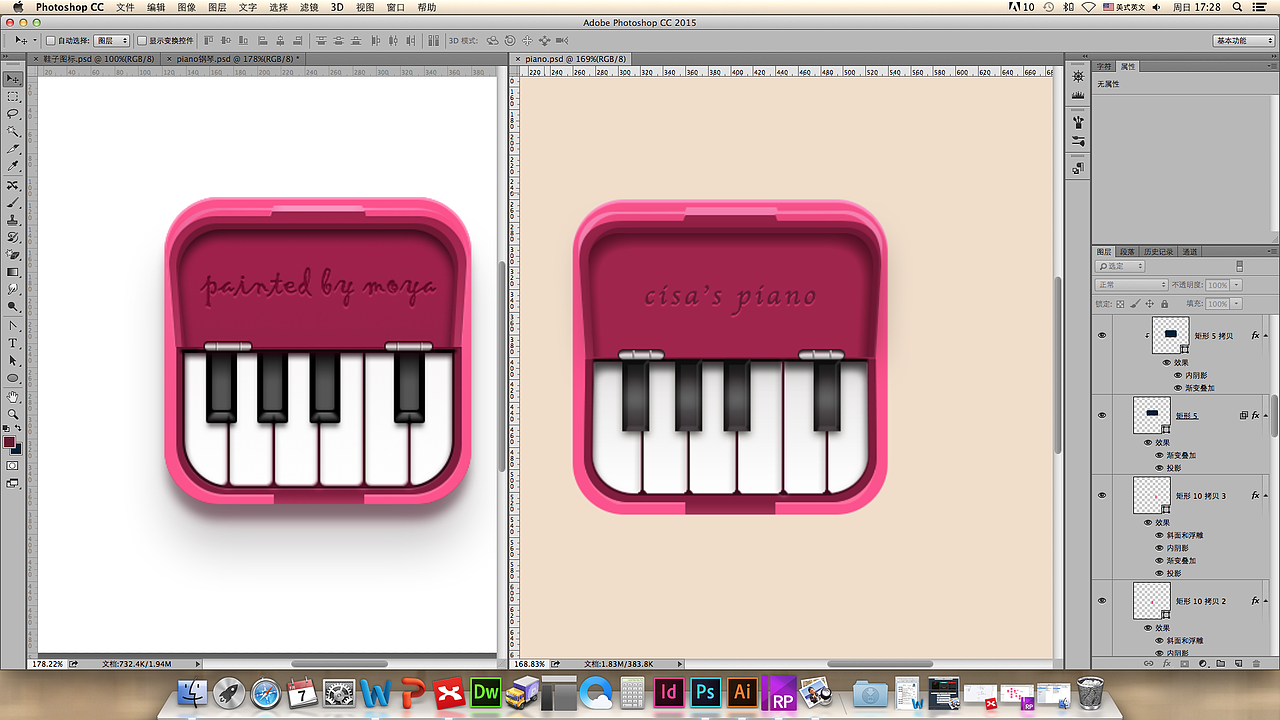Hide the 矩形 5 拷贝 layer

click(1102, 335)
